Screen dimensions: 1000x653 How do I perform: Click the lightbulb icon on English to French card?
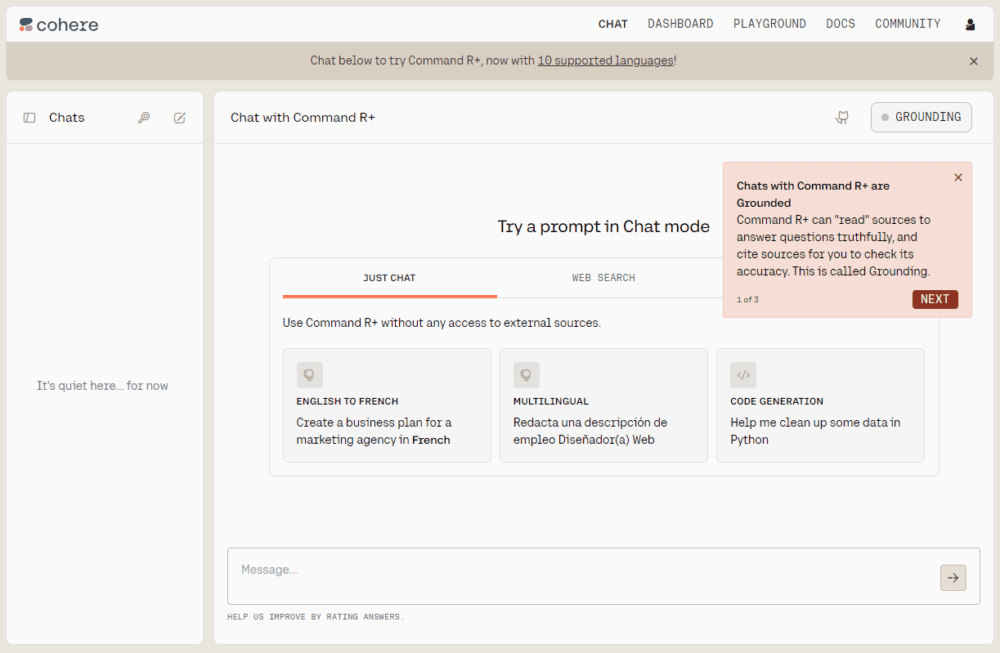point(309,375)
